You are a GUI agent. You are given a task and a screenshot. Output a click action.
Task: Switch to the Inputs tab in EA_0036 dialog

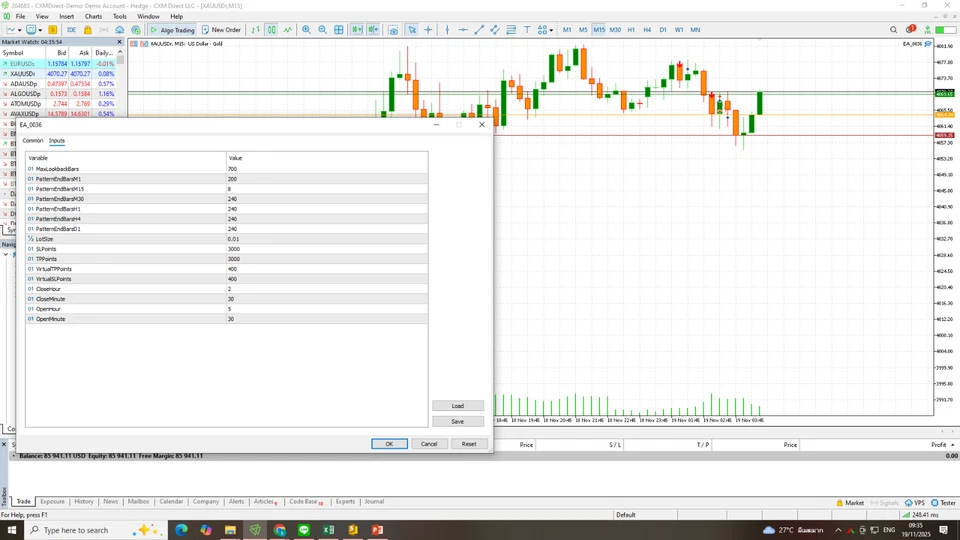click(57, 141)
